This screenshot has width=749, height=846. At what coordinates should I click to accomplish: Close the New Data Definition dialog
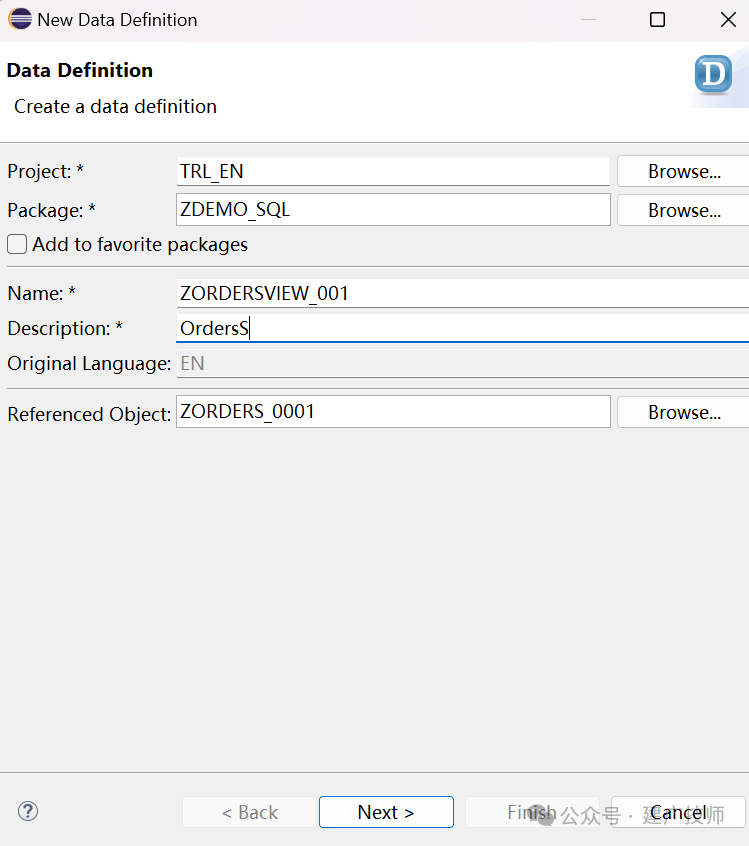coord(728,20)
